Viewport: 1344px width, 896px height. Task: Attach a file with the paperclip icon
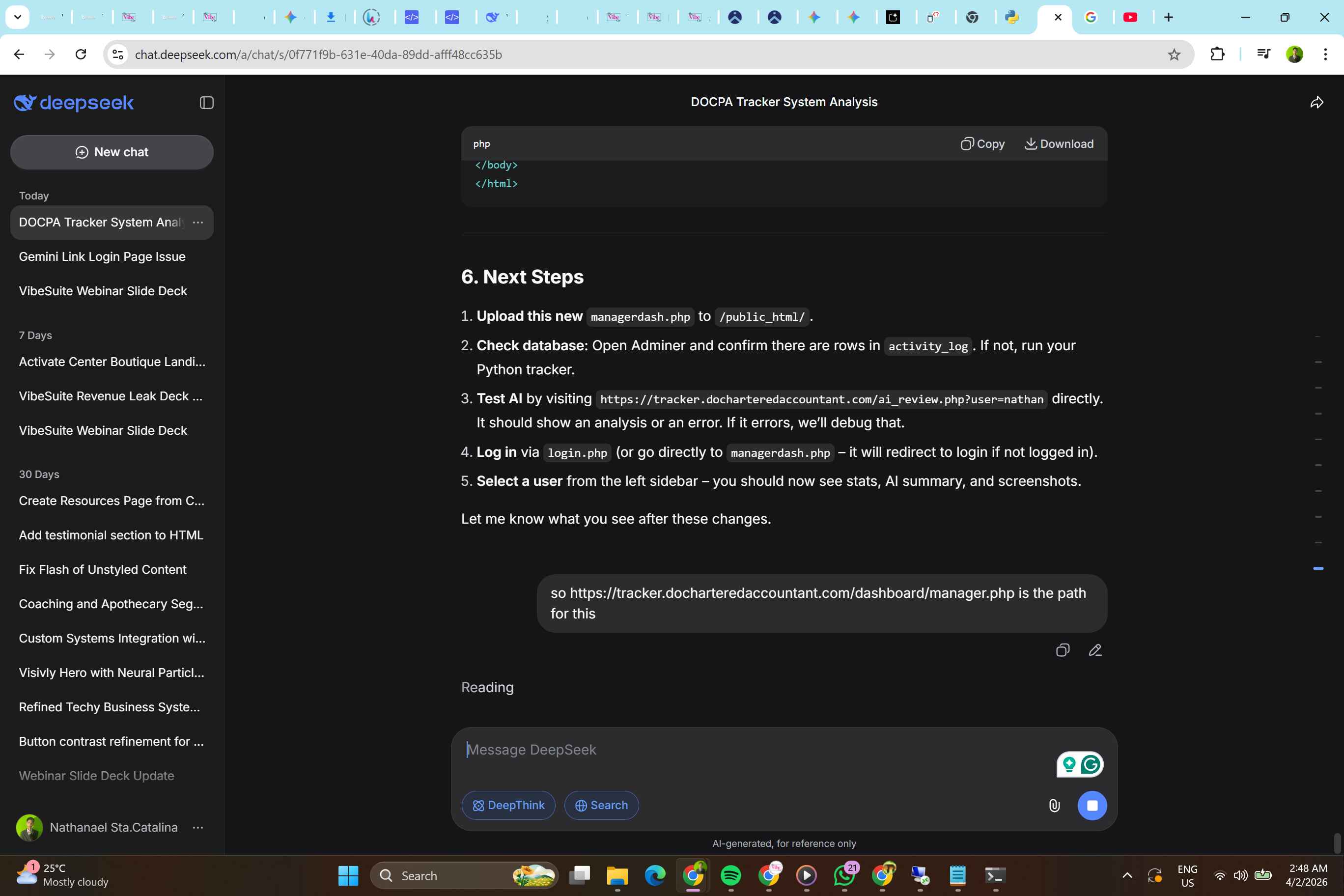1054,806
